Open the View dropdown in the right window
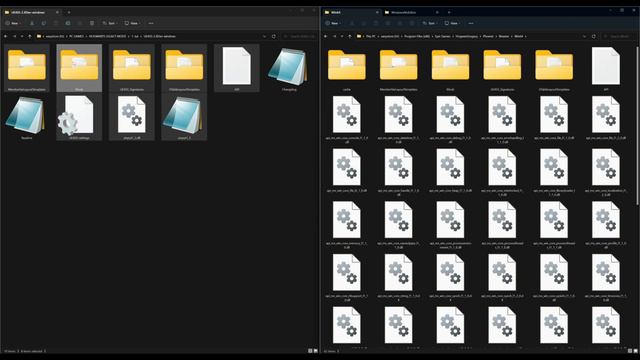 453,23
